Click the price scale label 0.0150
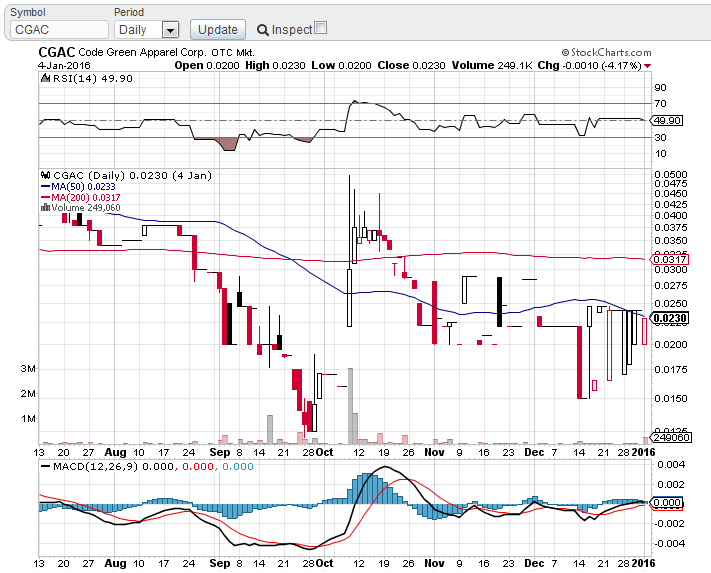The width and height of the screenshot is (711, 573). click(x=671, y=399)
